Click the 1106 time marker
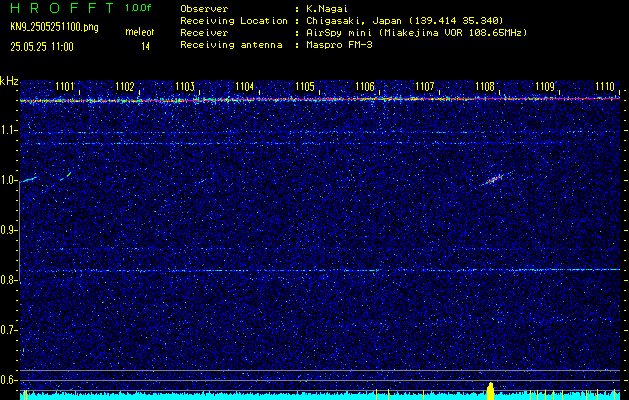 click(365, 86)
